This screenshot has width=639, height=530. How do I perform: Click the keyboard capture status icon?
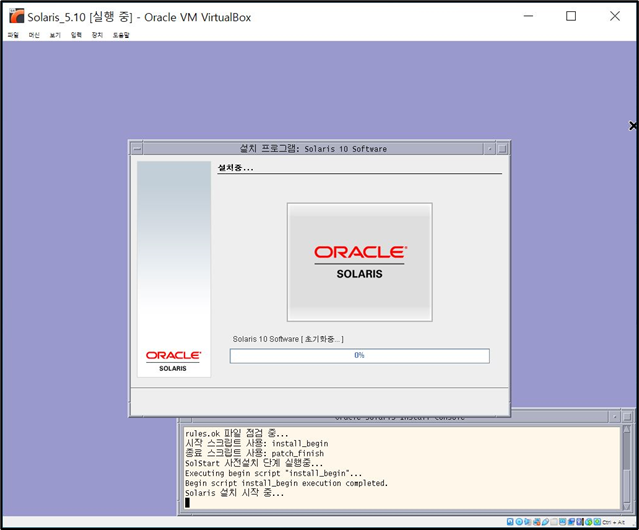point(597,522)
